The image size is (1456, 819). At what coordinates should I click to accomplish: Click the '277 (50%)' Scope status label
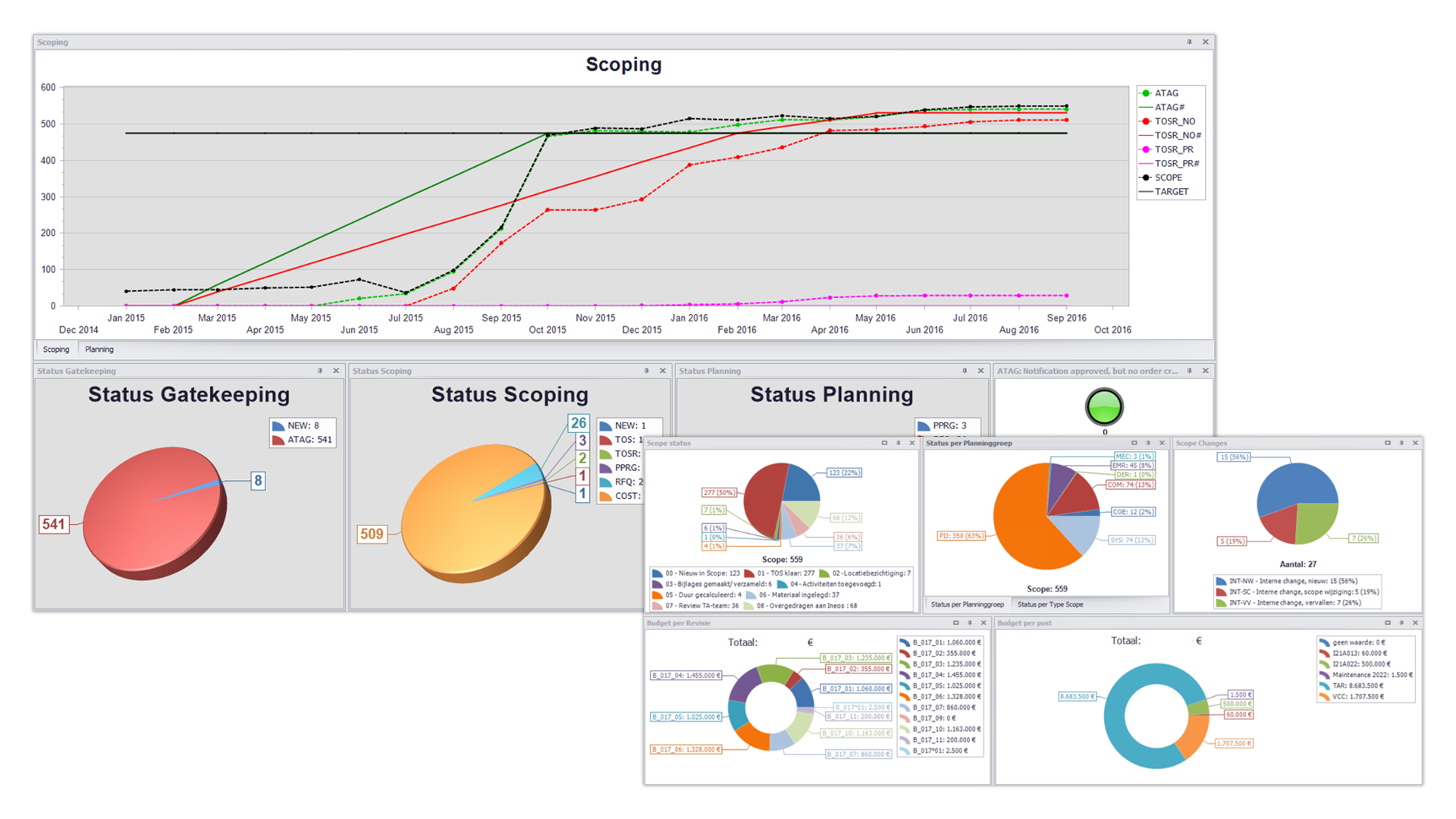pos(719,492)
